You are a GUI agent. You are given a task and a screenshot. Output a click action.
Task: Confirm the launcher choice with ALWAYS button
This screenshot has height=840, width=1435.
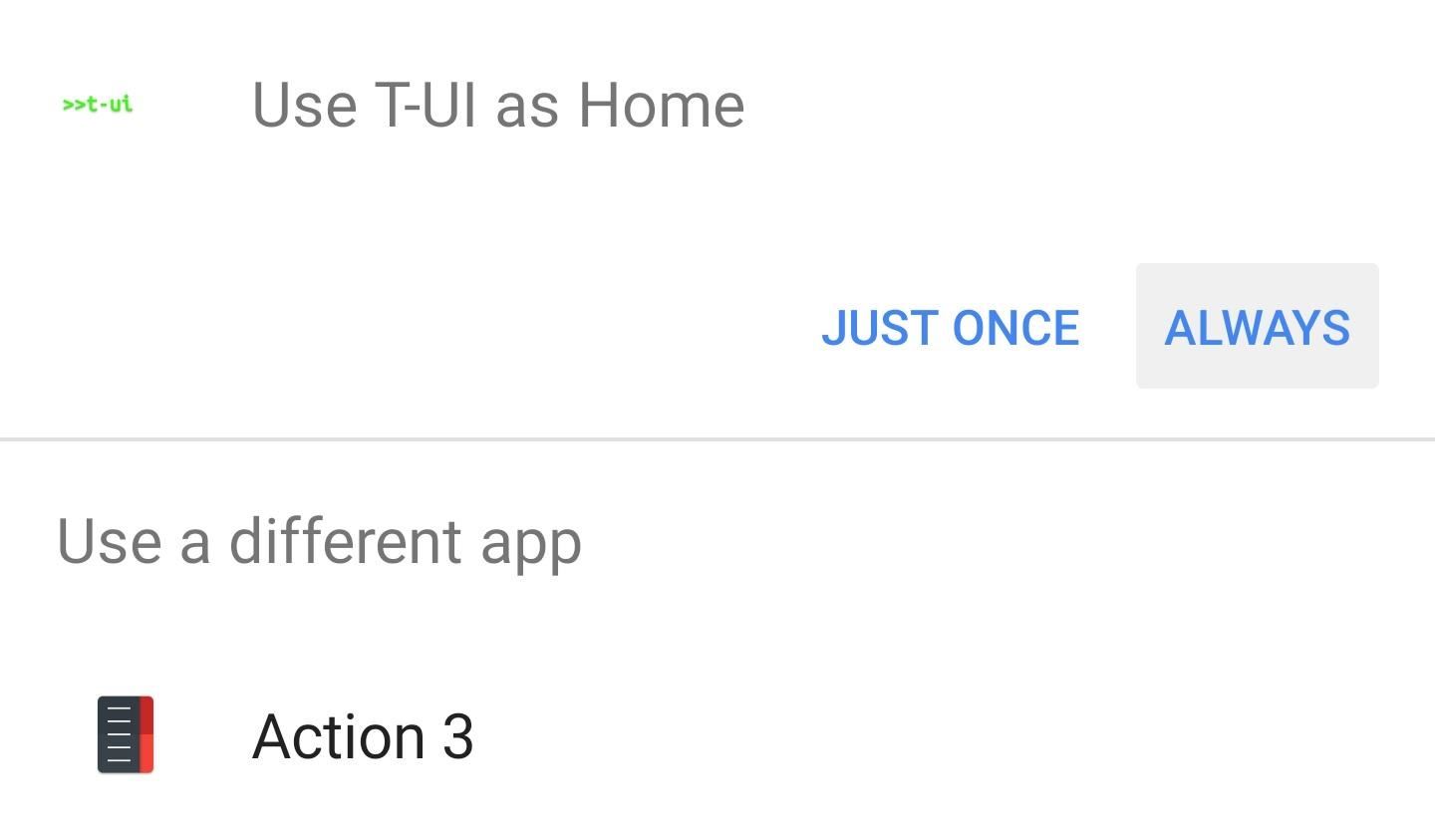1257,326
